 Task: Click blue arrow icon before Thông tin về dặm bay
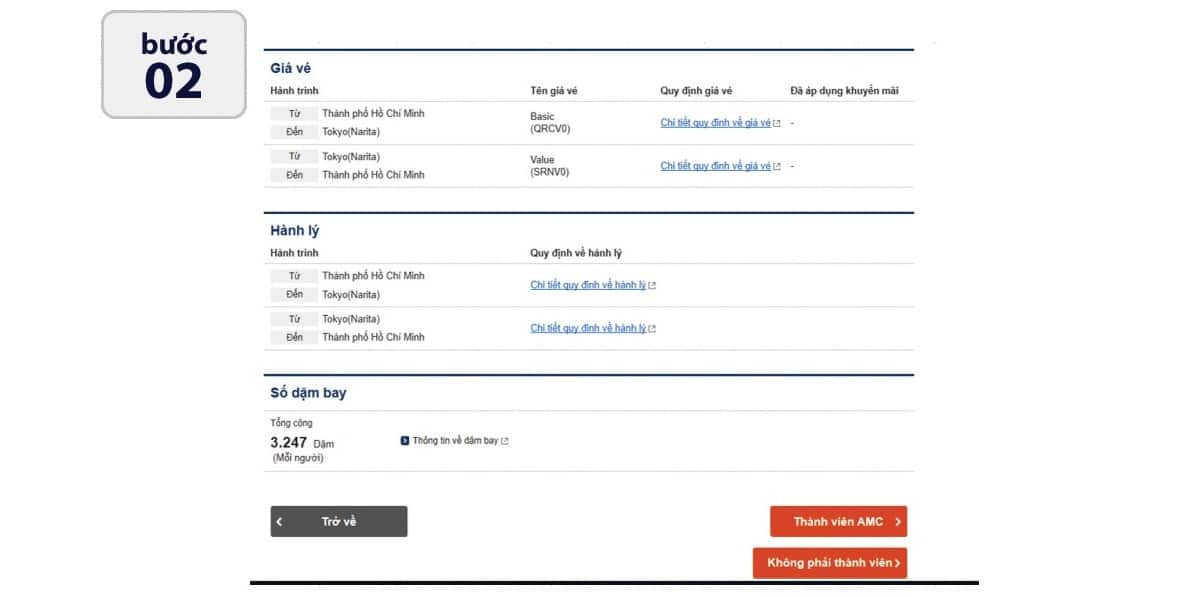[405, 441]
